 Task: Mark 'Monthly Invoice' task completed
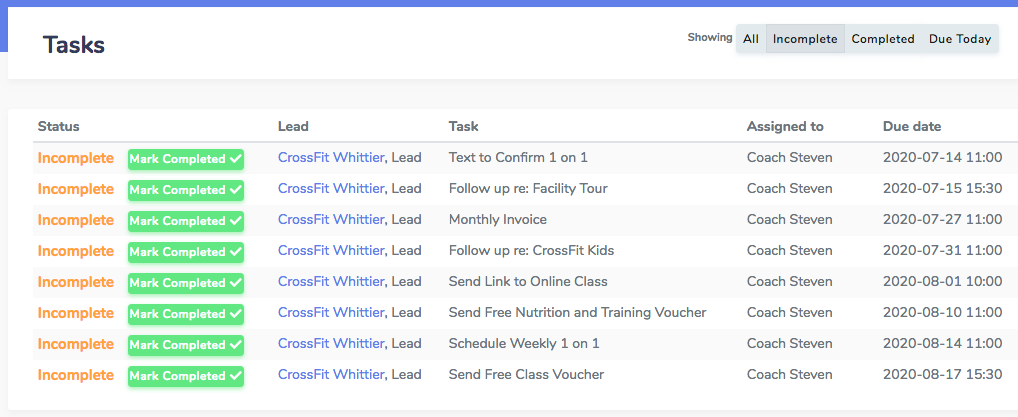click(186, 221)
